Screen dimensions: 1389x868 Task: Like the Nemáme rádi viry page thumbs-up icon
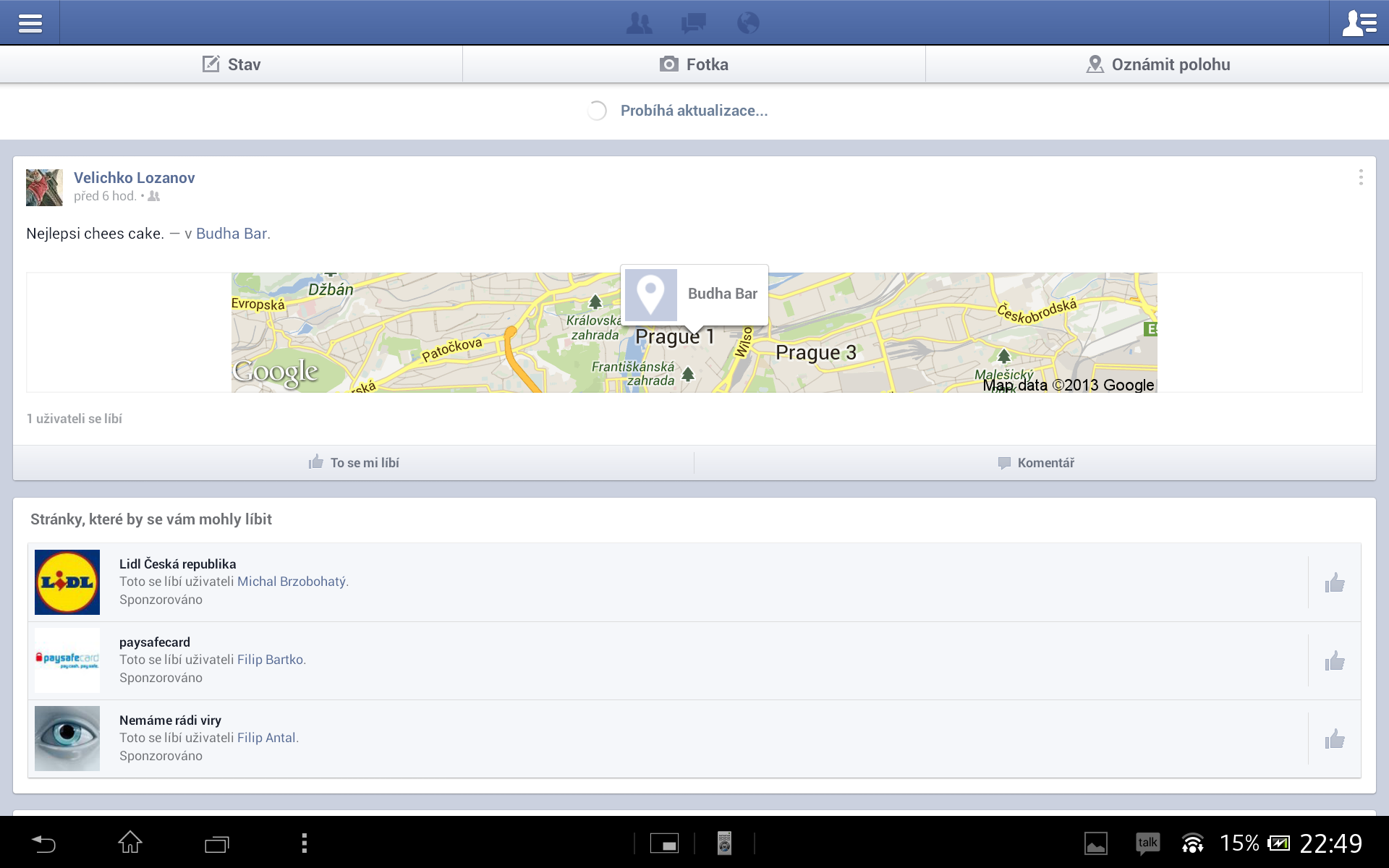tap(1335, 739)
